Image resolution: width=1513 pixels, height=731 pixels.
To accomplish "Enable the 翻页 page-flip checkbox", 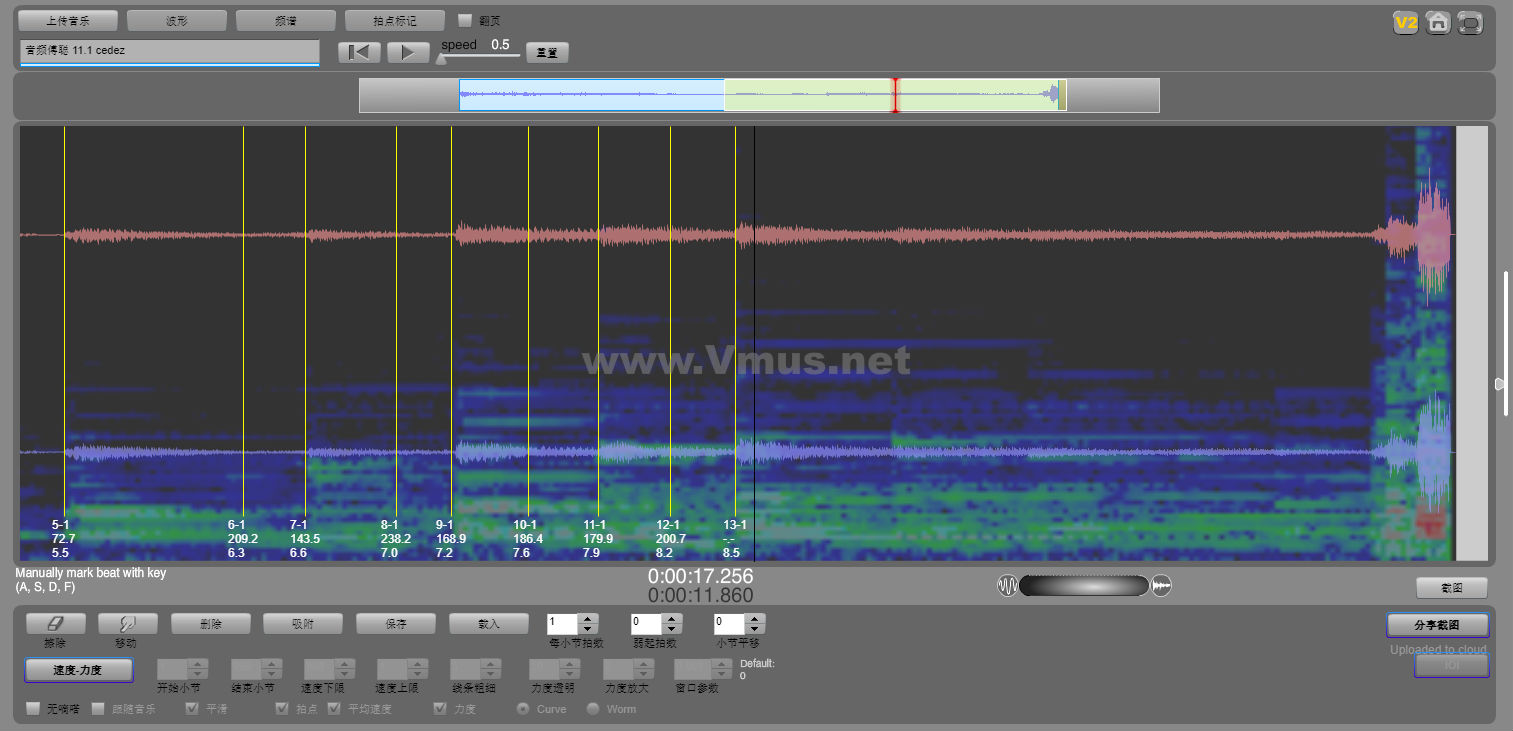I will click(465, 20).
